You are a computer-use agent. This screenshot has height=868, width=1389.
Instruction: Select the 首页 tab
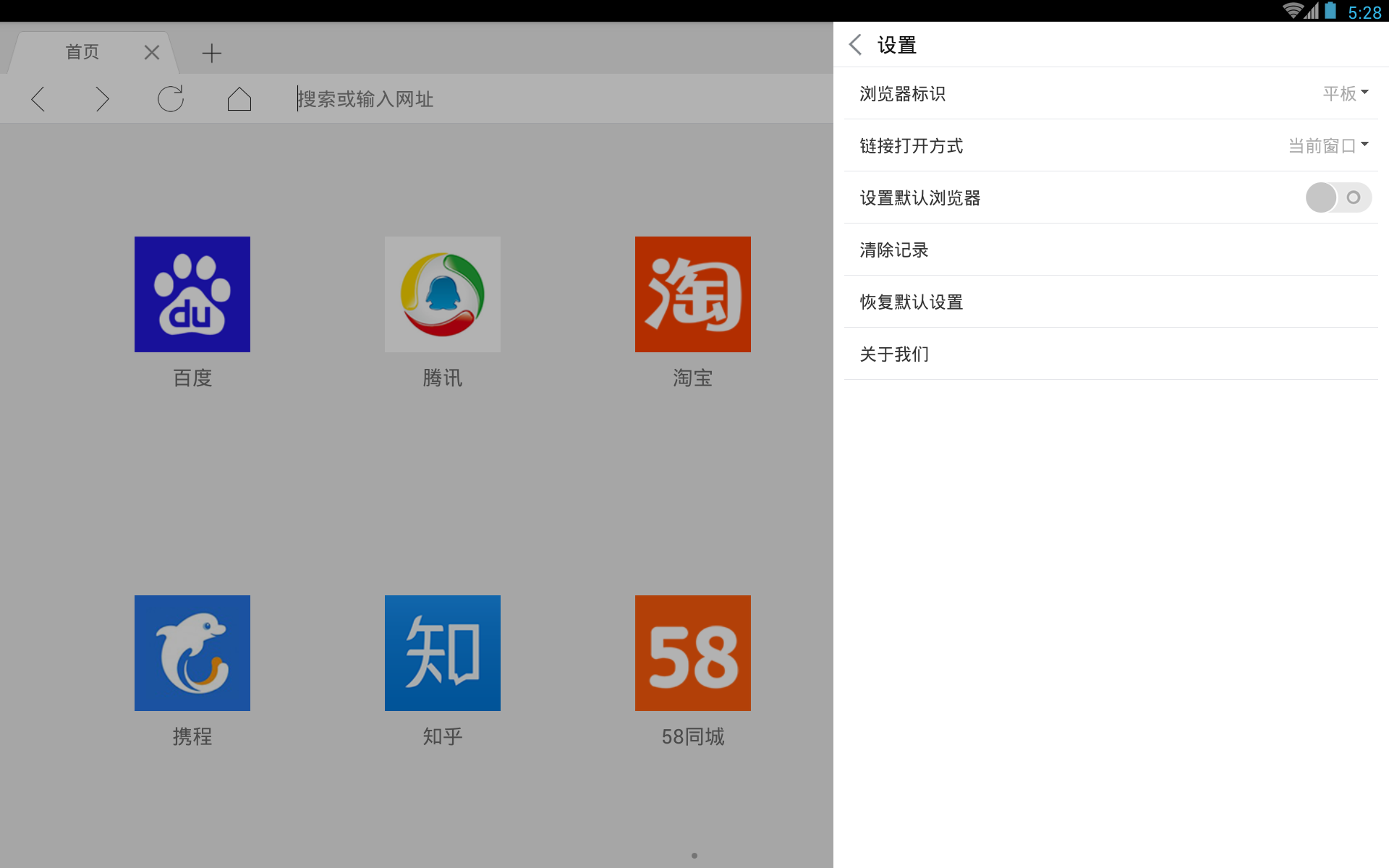[x=82, y=52]
